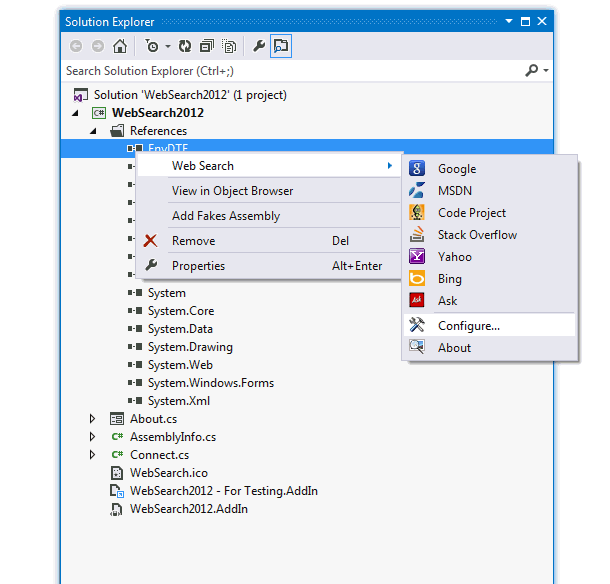This screenshot has height=584, width=610.
Task: Choose Properties in context menu
Action: point(268,265)
